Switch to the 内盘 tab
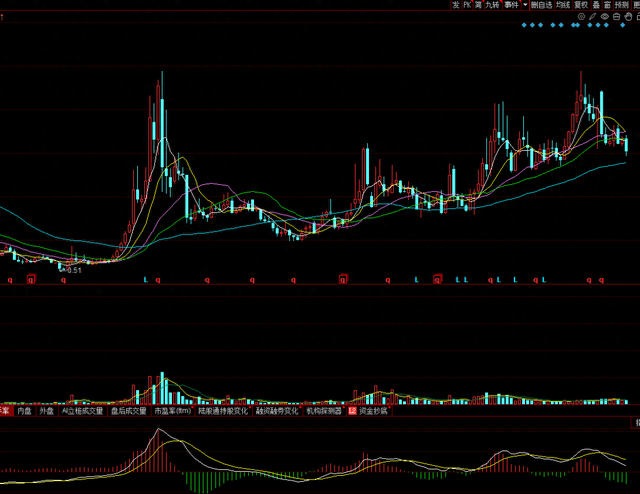640x494 pixels. 24,410
